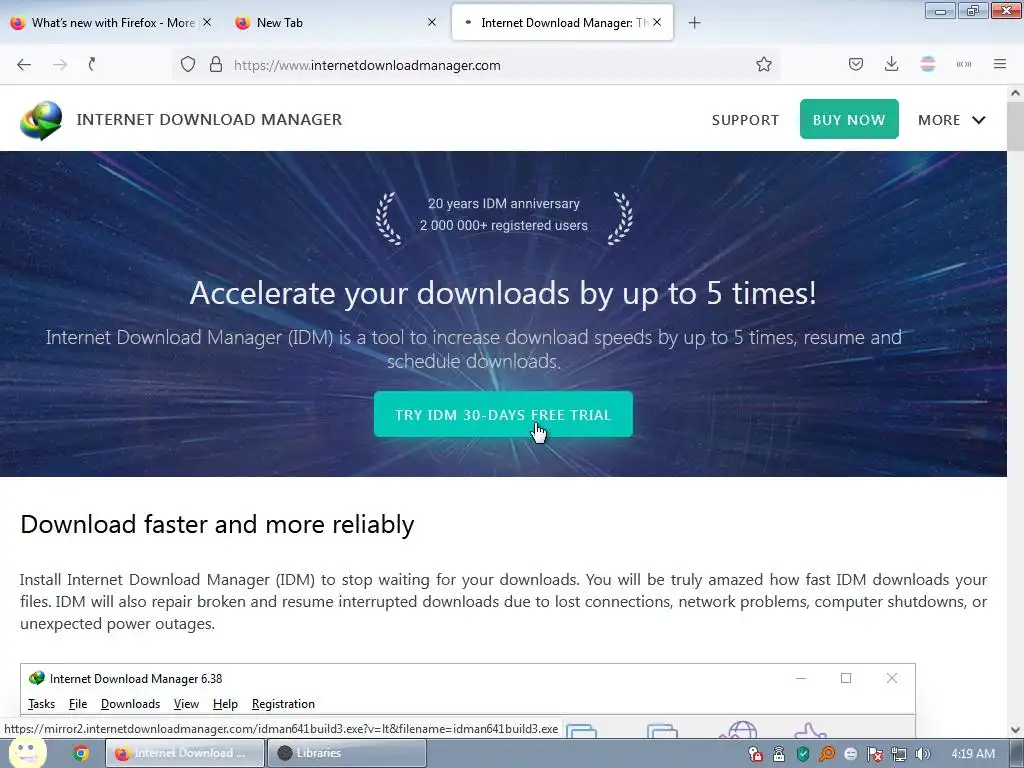Close the What's new with Firefox tab
Viewport: 1024px width, 768px height.
click(x=207, y=22)
